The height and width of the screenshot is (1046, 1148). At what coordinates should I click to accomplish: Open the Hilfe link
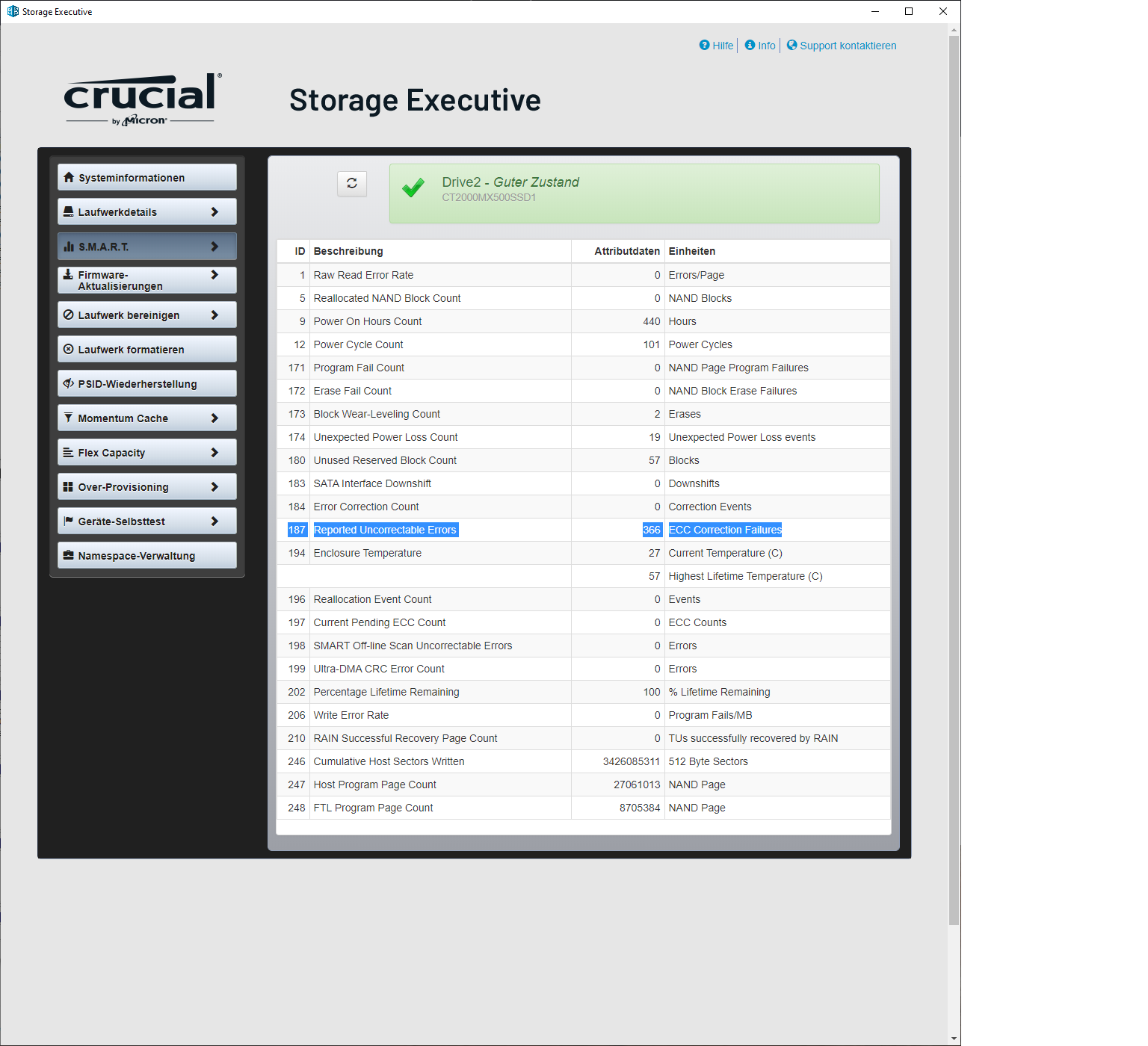coord(716,46)
